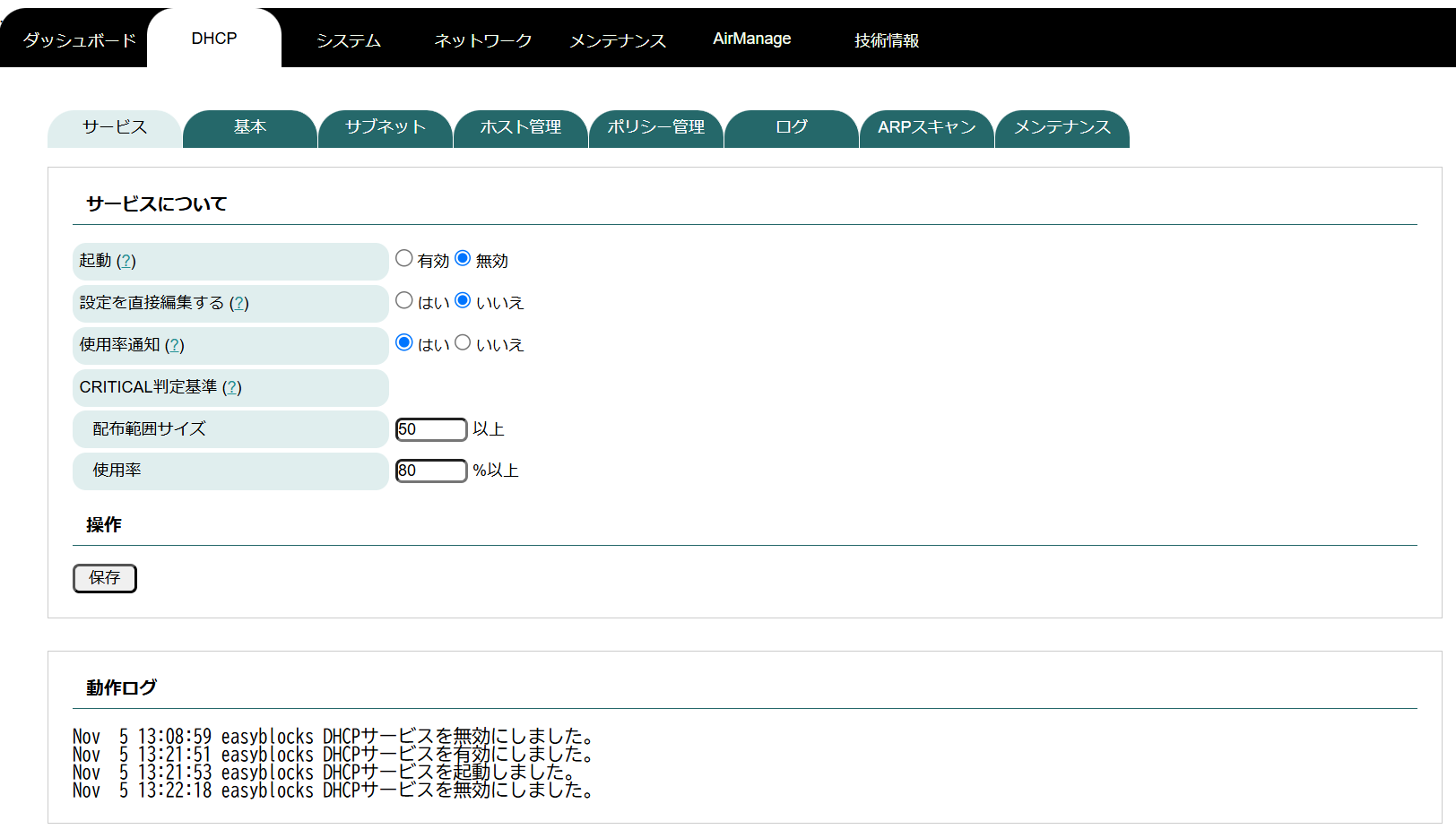This screenshot has height=838, width=1456.
Task: Open help link next to CRITICAL判定基準
Action: (232, 387)
